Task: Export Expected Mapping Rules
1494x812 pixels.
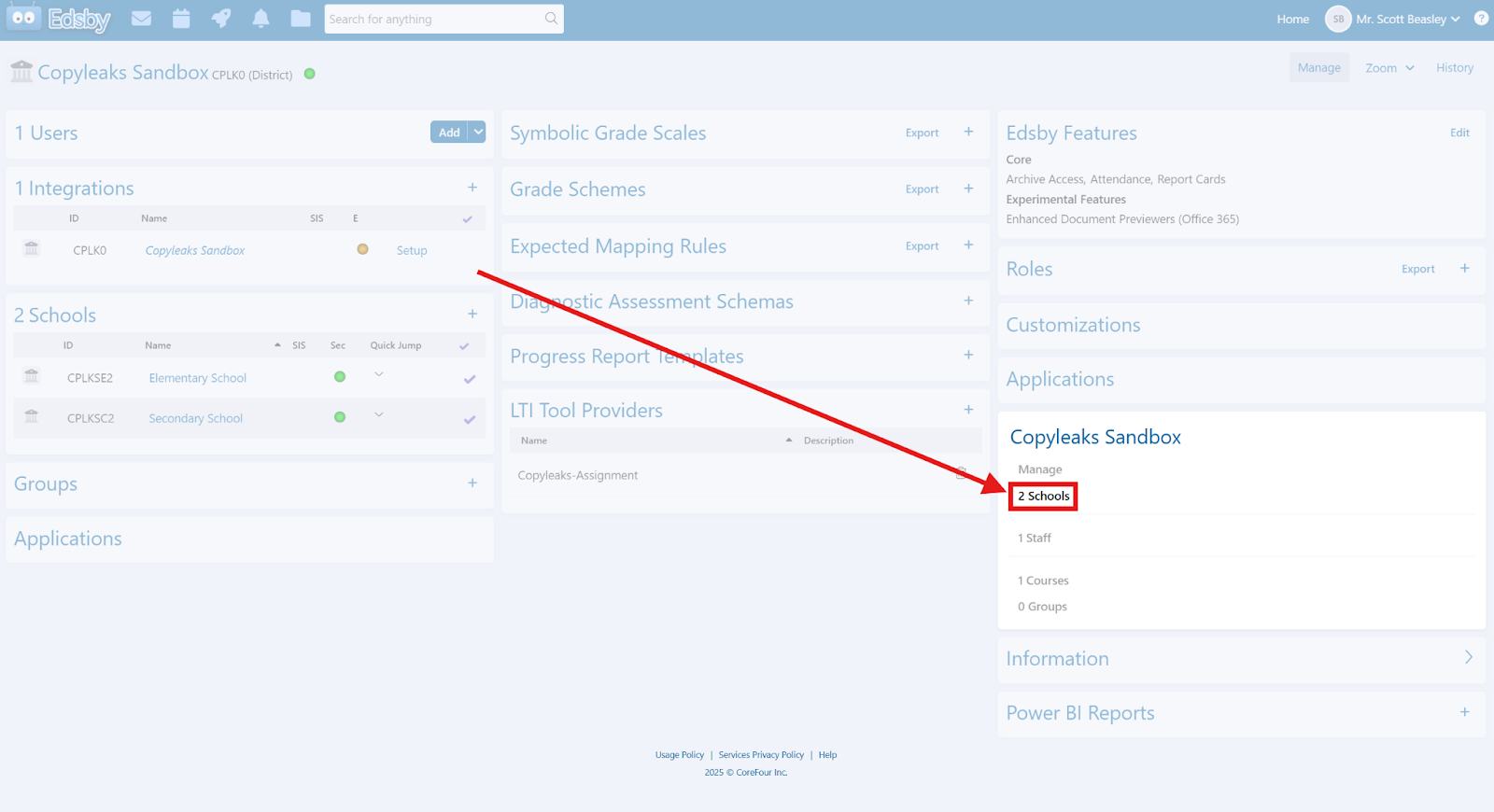Action: (x=922, y=245)
